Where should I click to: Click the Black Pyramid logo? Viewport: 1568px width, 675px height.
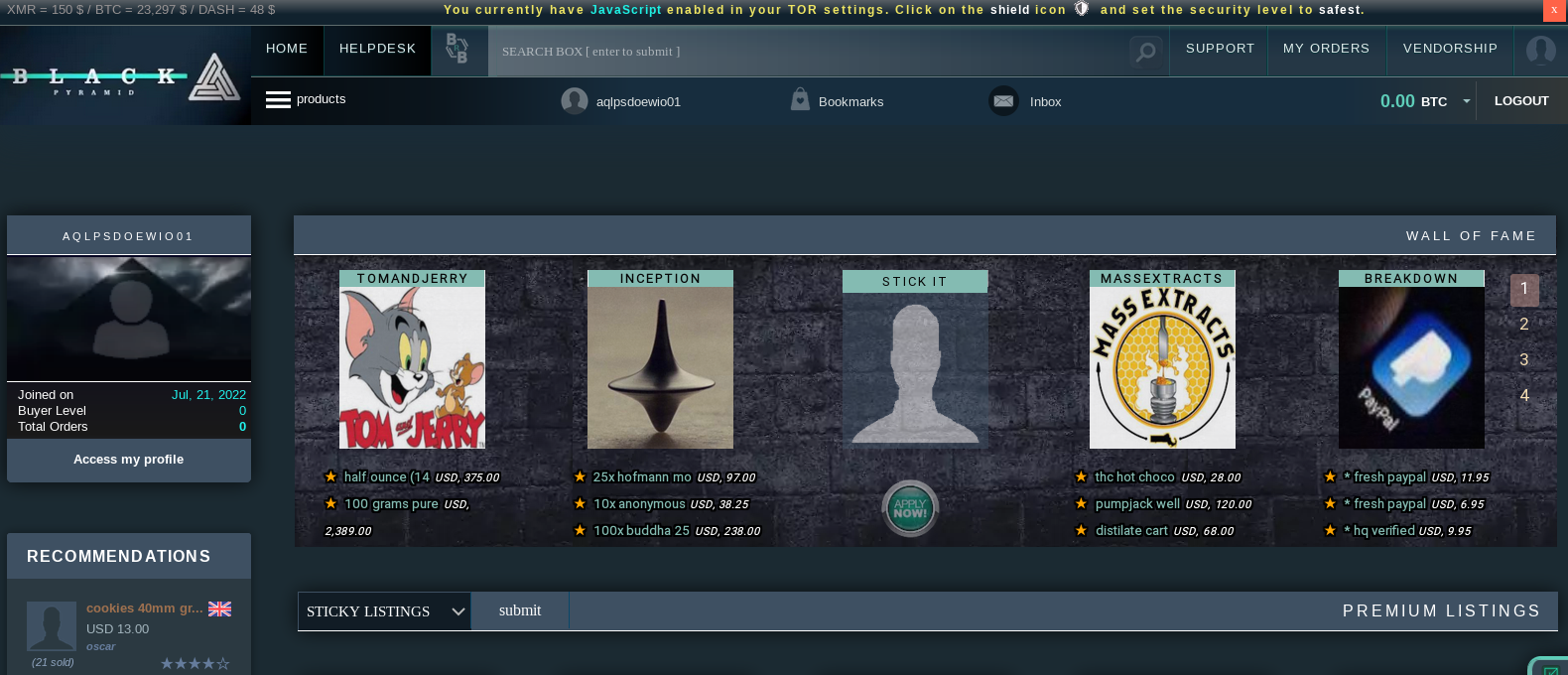(124, 76)
